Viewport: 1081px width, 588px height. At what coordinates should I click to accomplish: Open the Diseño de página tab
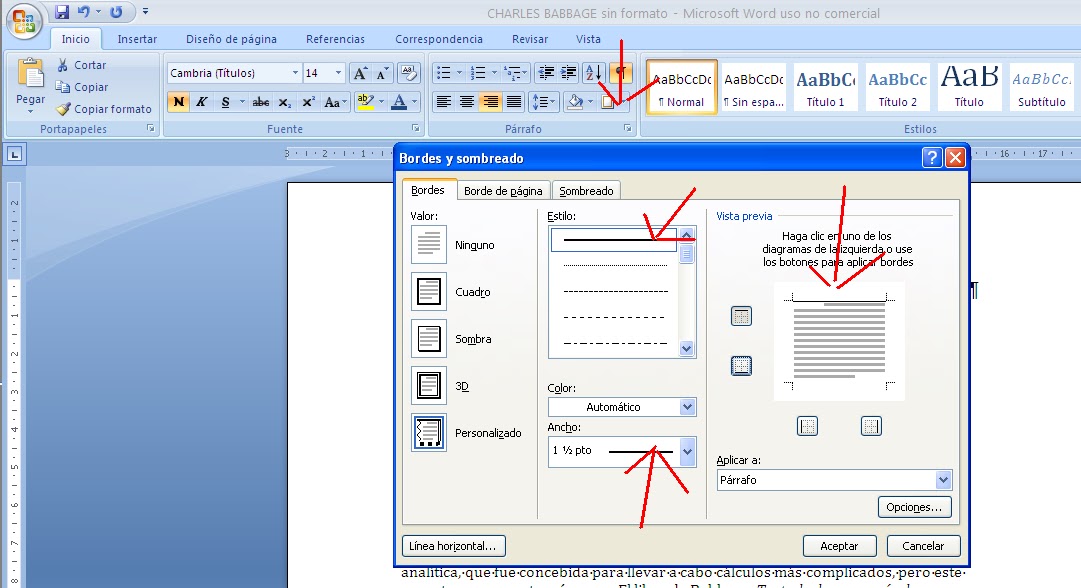point(231,39)
